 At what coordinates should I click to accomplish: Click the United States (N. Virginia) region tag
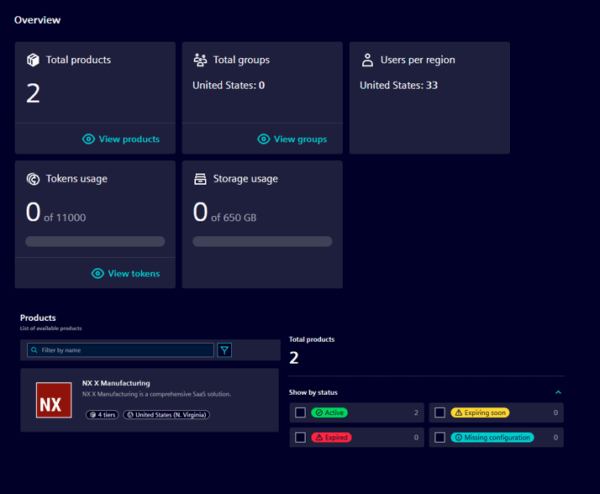pyautogui.click(x=164, y=414)
